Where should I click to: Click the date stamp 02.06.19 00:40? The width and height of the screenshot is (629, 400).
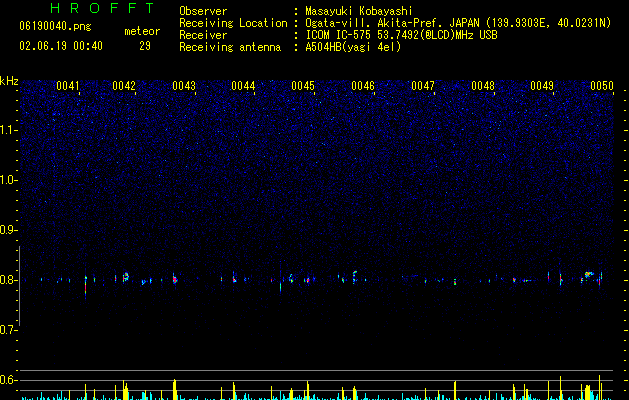[61, 46]
